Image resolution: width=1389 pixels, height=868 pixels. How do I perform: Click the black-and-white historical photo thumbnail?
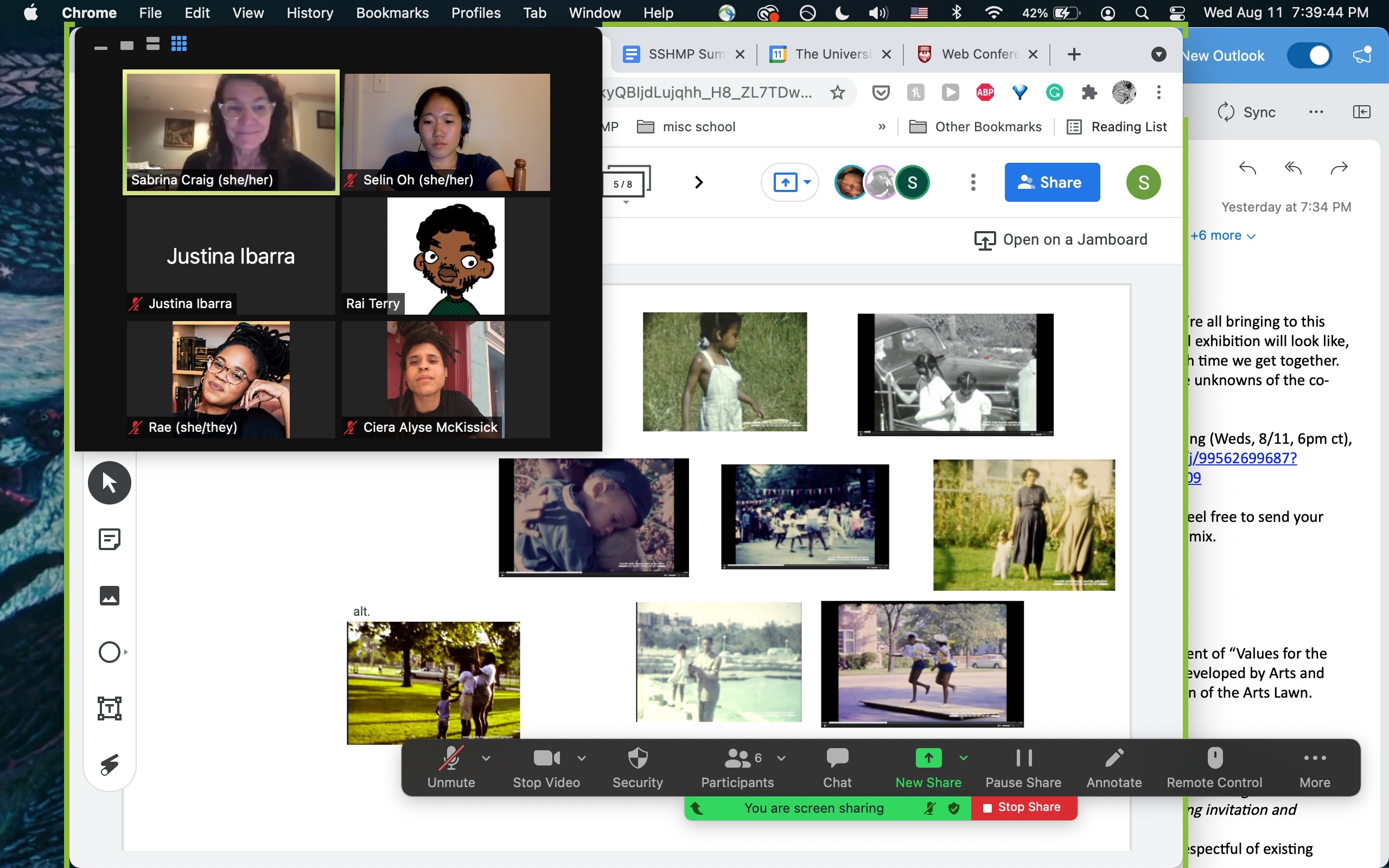955,373
